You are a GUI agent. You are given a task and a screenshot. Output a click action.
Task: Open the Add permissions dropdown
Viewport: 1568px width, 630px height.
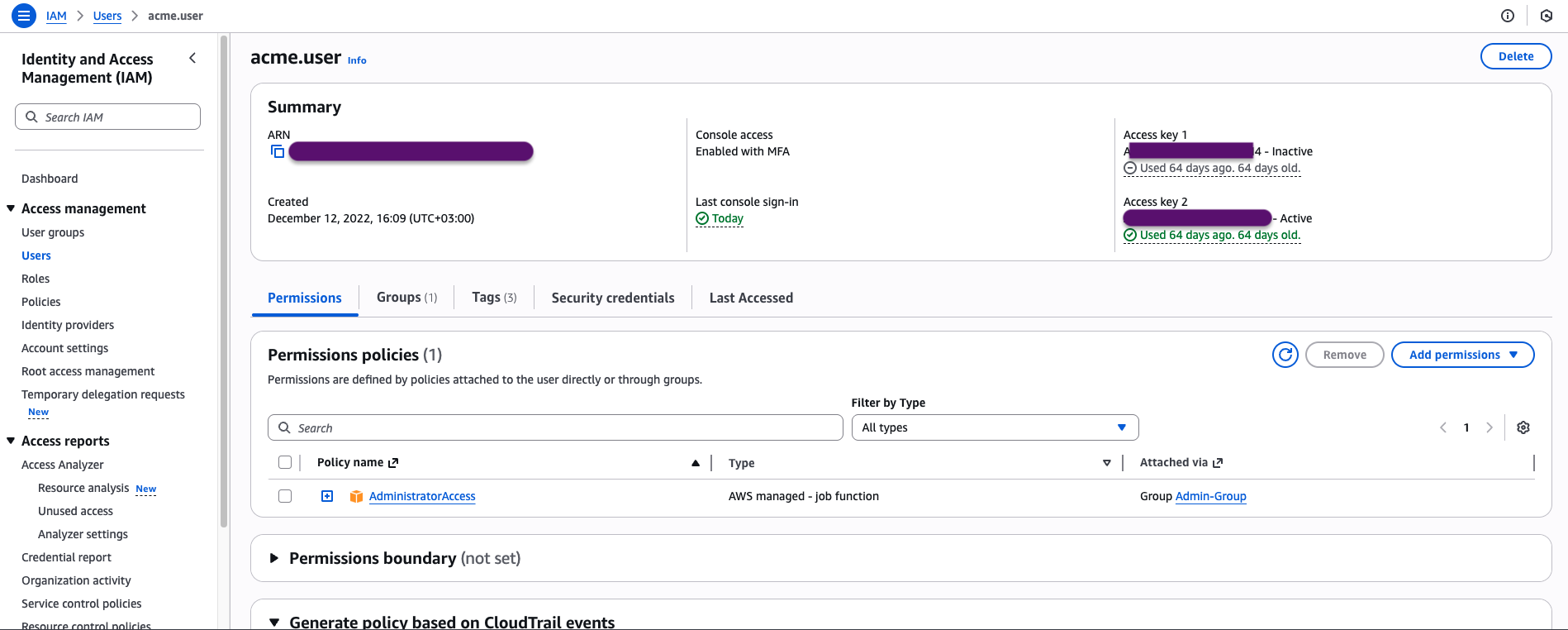pyautogui.click(x=1462, y=355)
